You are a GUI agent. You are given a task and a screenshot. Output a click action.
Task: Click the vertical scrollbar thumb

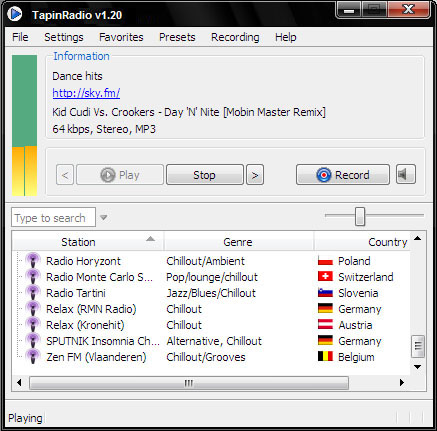point(418,346)
